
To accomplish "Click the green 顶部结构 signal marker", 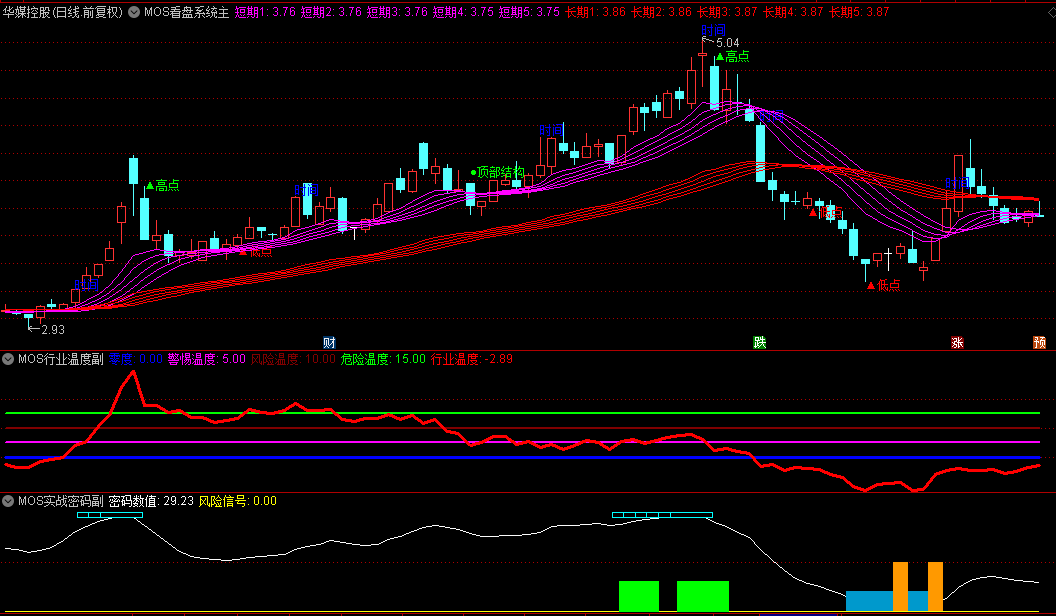I will pos(497,171).
